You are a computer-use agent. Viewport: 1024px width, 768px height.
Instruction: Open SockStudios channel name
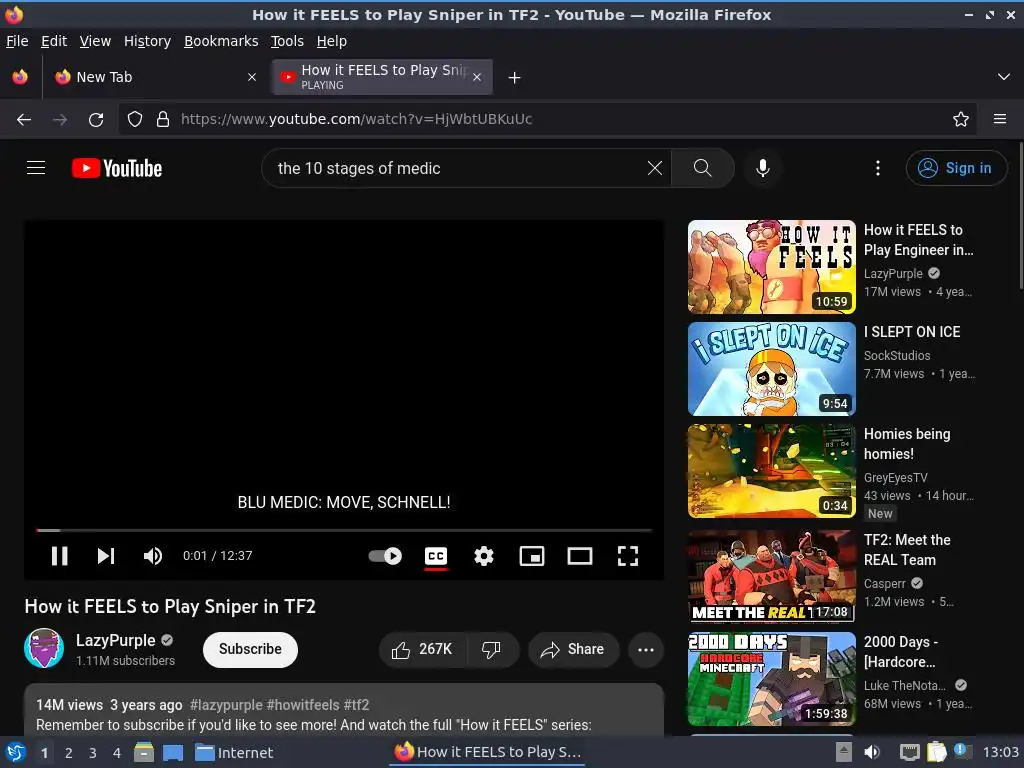[x=897, y=355]
